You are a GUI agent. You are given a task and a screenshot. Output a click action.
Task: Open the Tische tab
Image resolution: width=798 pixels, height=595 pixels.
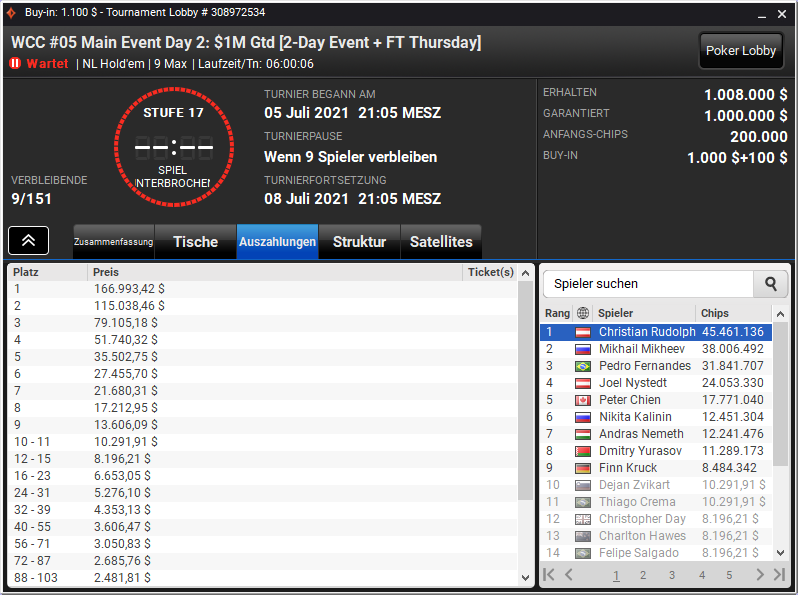tap(195, 242)
